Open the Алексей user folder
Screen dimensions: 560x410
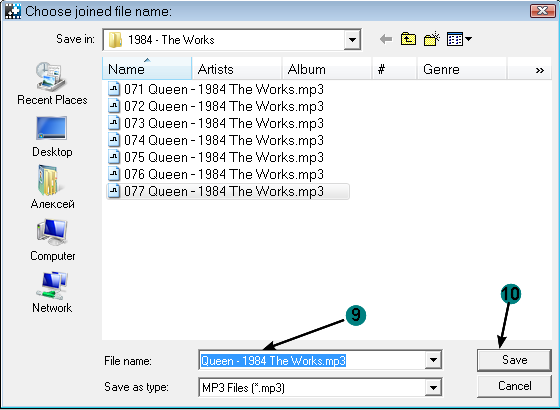(x=52, y=187)
